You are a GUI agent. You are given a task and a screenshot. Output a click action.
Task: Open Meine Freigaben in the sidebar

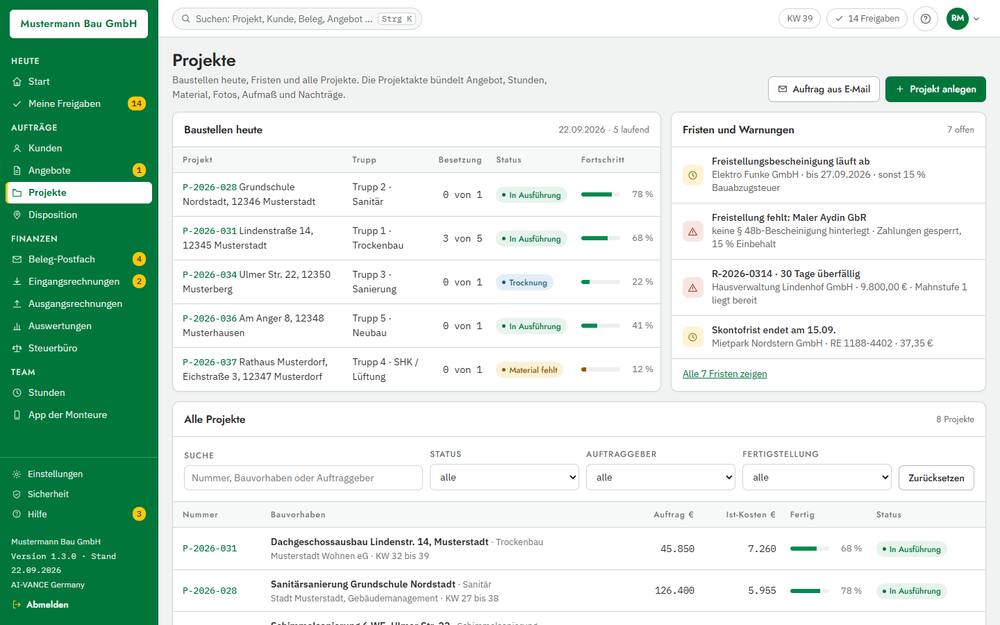tap(78, 103)
